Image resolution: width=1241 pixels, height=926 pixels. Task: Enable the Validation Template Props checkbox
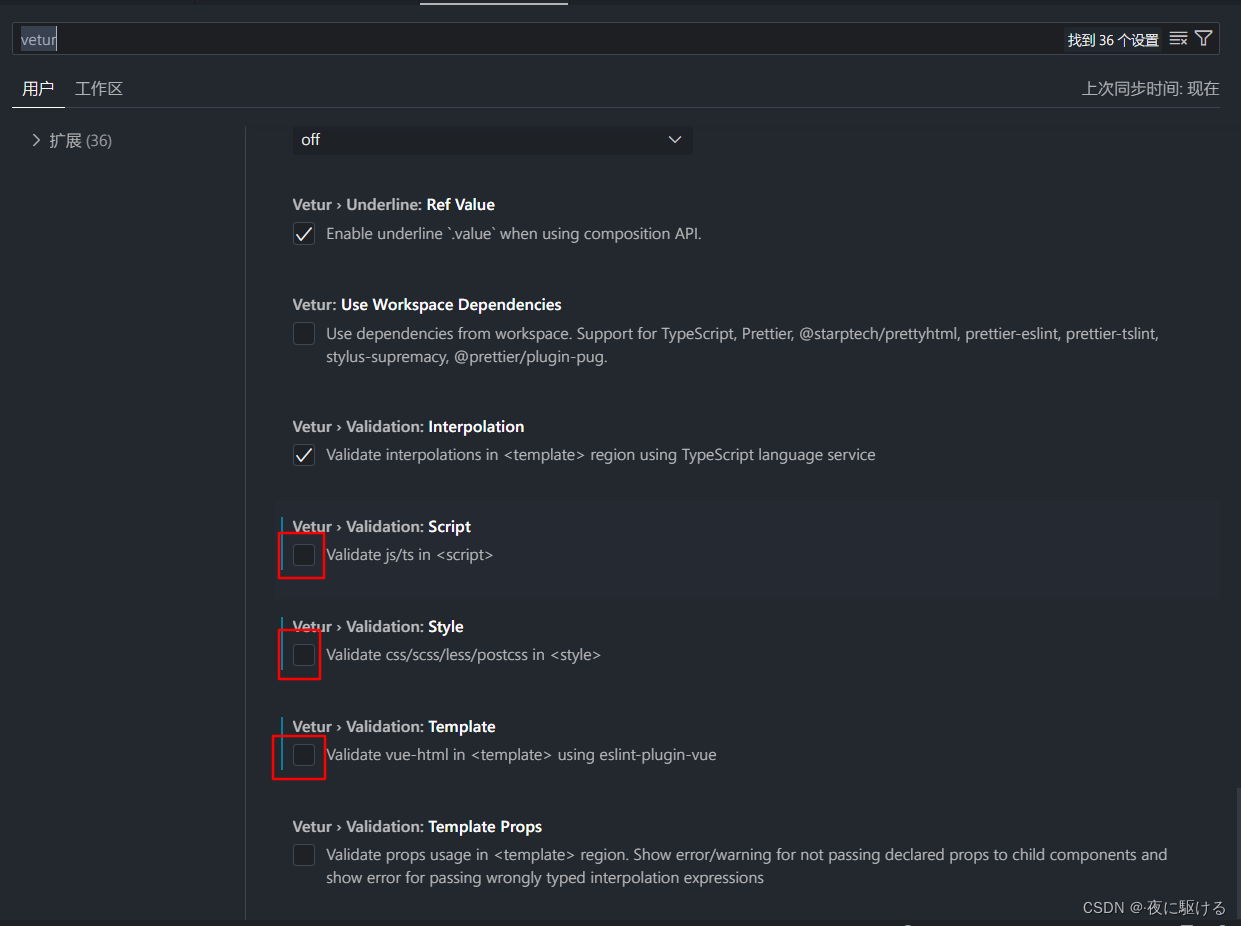coord(304,855)
